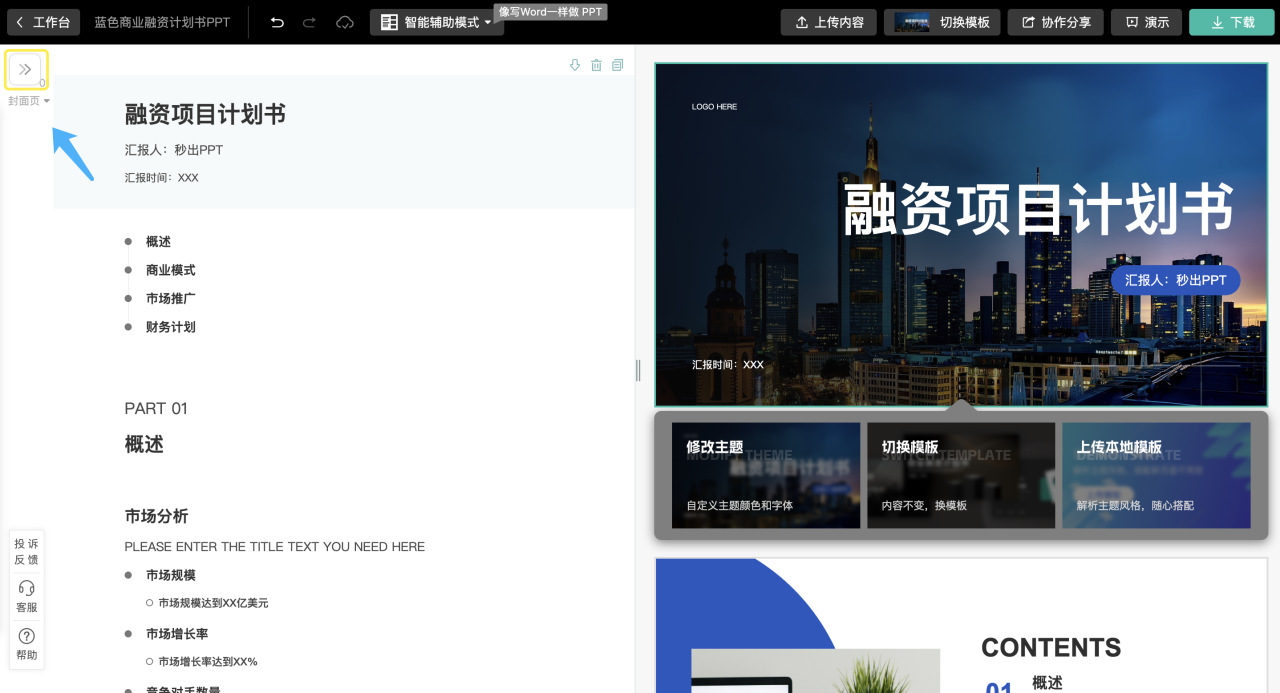The height and width of the screenshot is (693, 1280).
Task: Click the document title 蓝色商业融资计划书PPT
Action: pyautogui.click(x=162, y=22)
